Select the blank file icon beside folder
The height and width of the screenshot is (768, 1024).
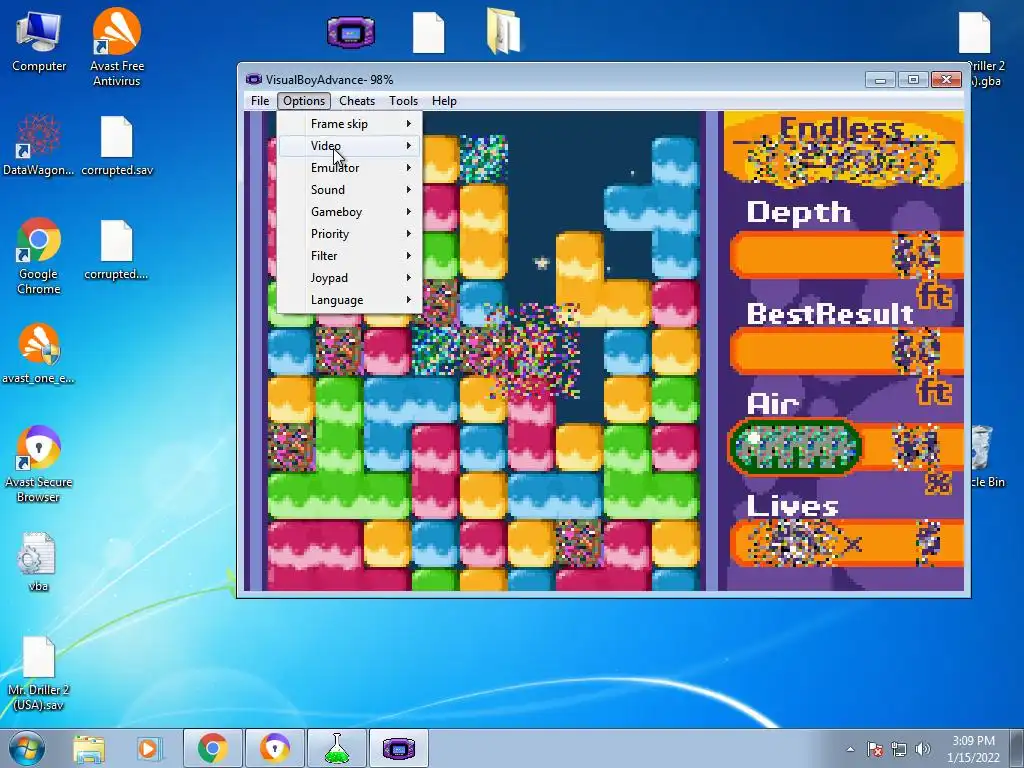[x=428, y=33]
